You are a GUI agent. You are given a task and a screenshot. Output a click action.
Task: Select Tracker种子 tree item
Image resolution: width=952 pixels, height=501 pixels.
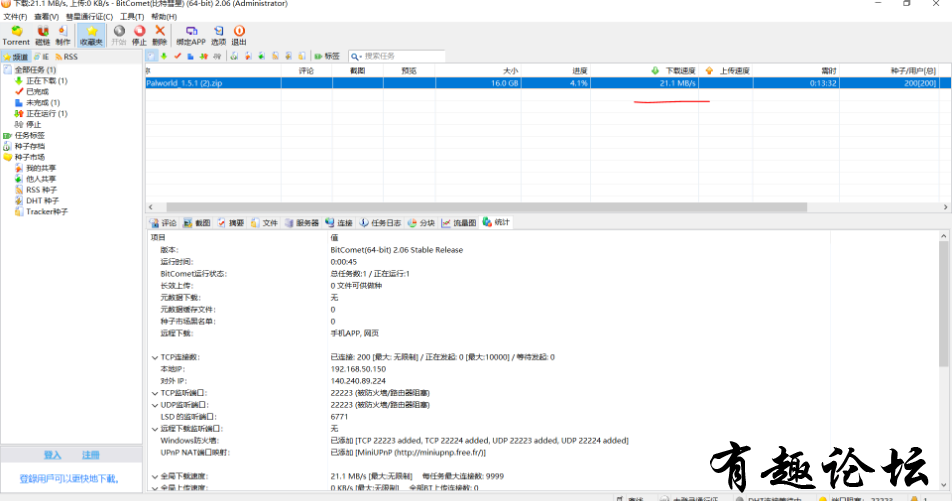pos(47,212)
